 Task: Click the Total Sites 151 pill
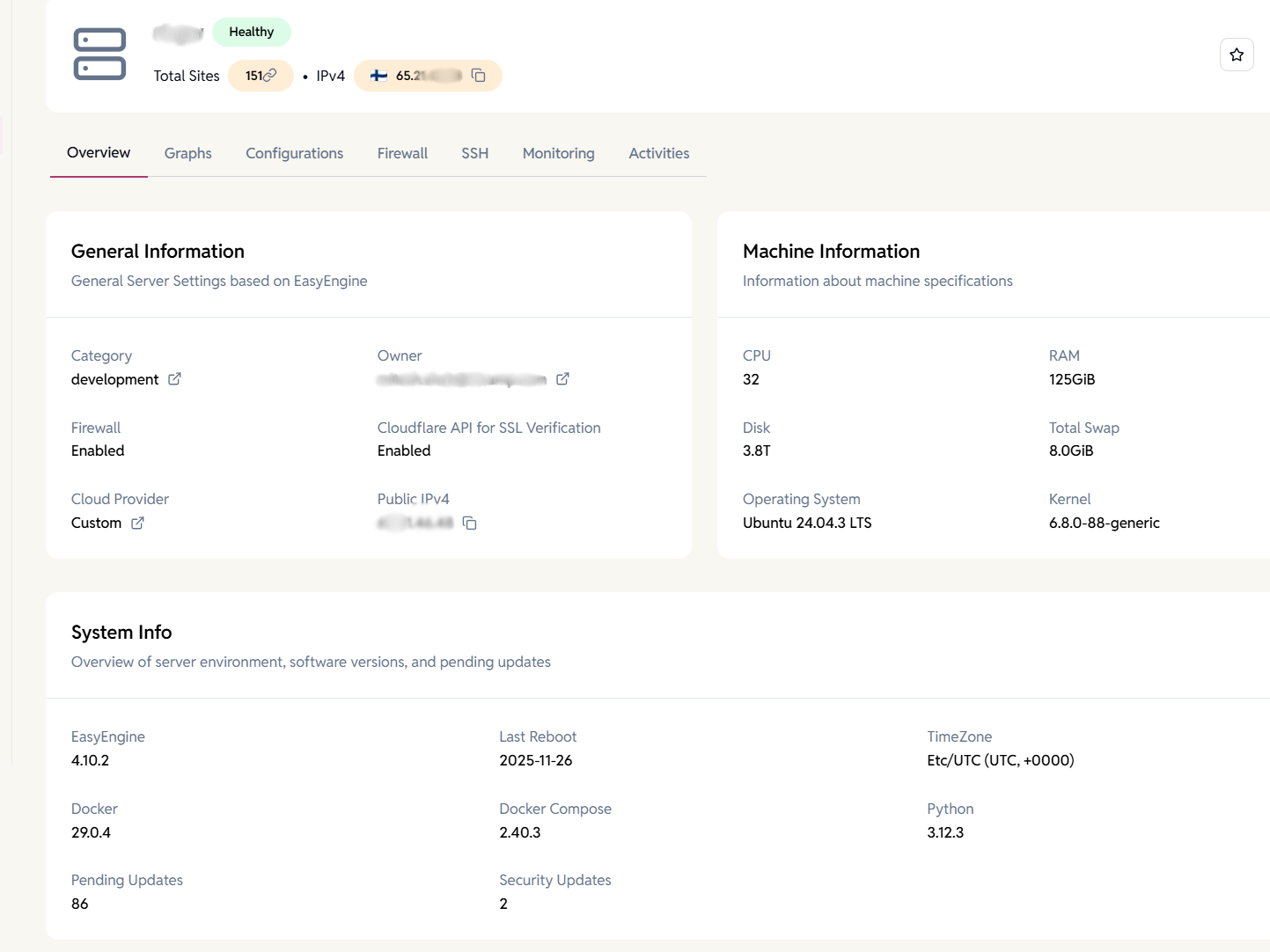pos(261,75)
